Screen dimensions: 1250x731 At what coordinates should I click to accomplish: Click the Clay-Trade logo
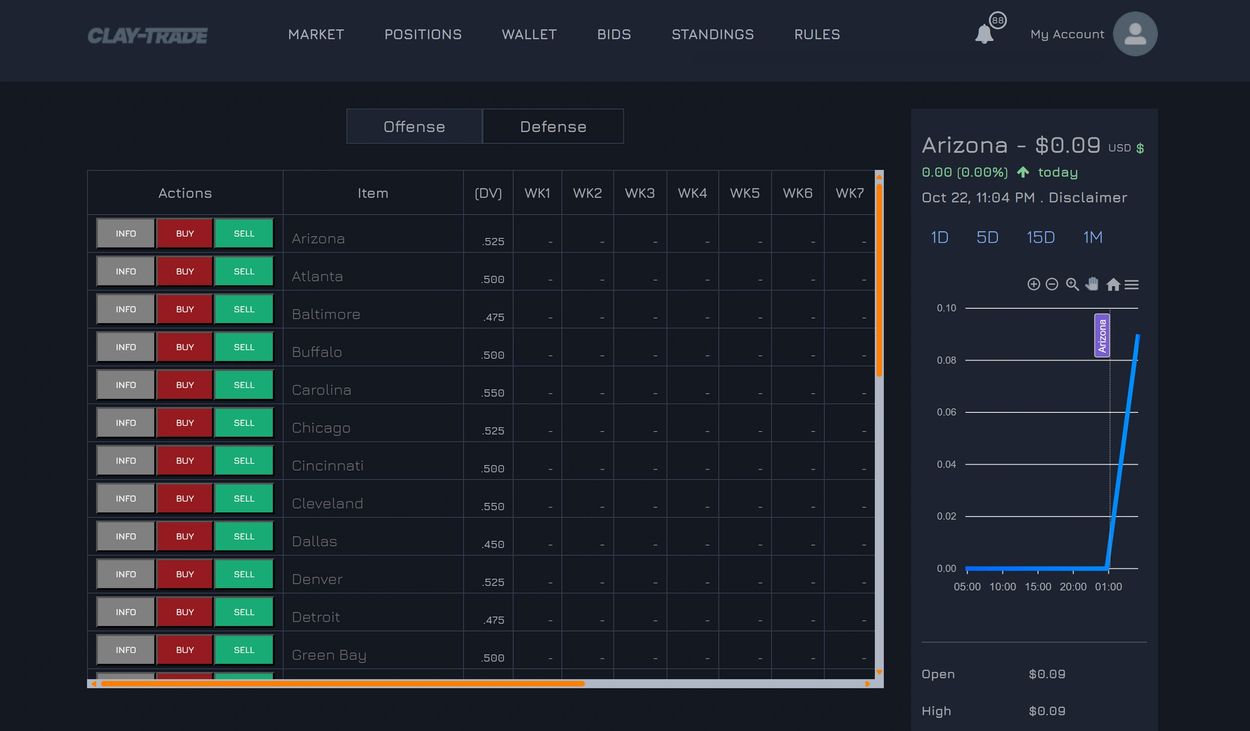click(148, 36)
